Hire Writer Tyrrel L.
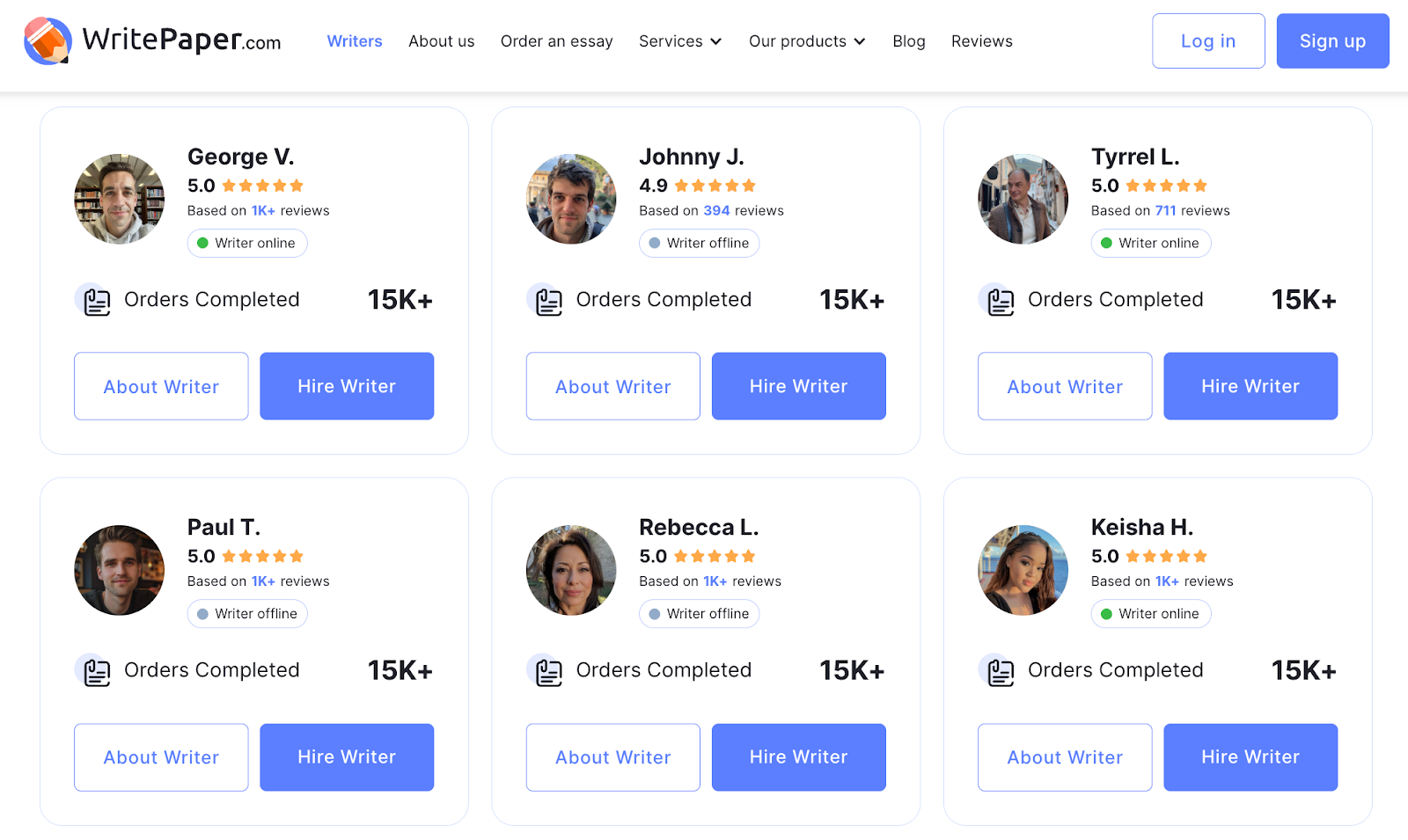Viewport: 1408px width, 840px height. 1250,386
